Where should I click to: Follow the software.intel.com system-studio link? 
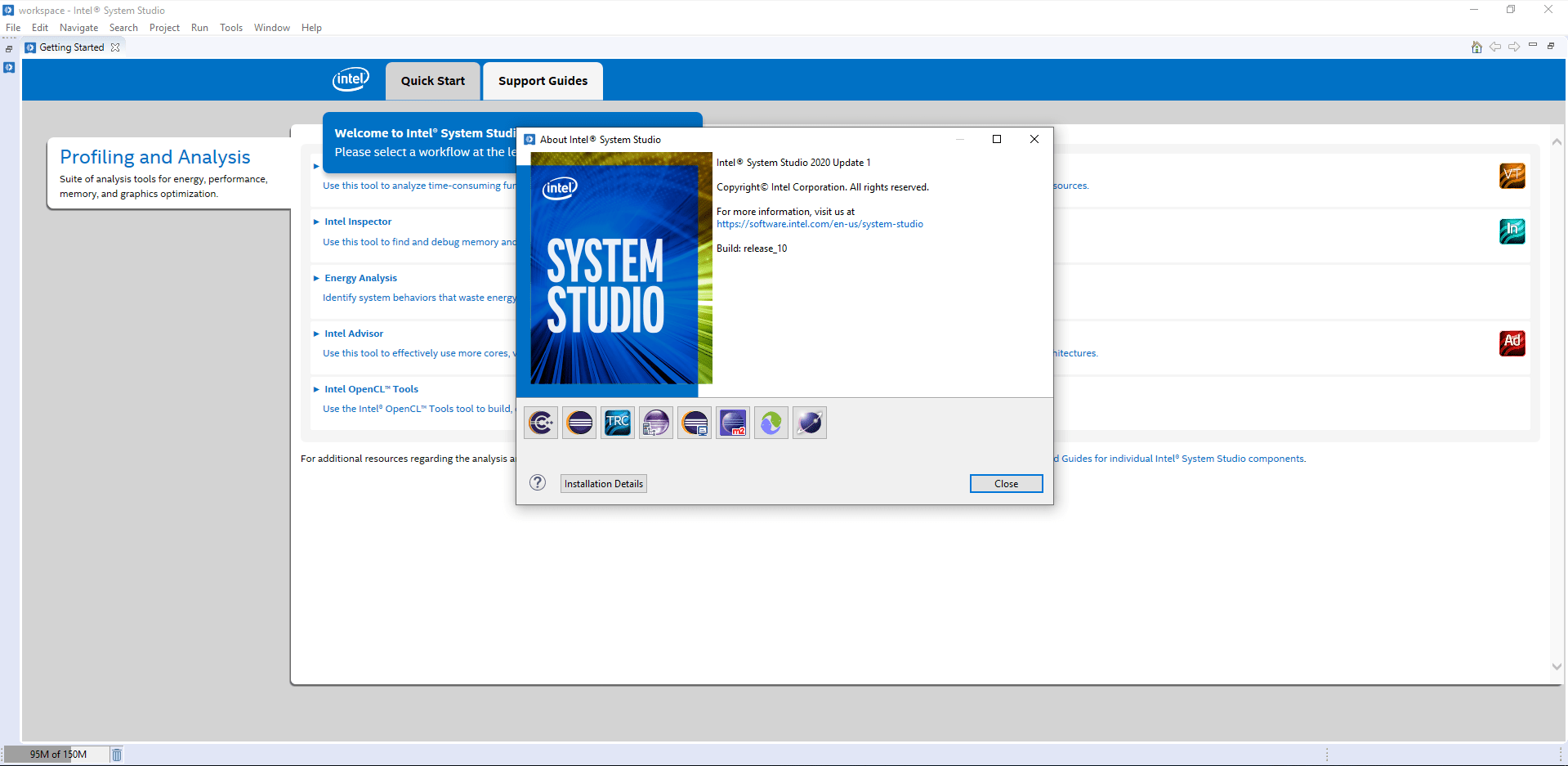coord(820,223)
